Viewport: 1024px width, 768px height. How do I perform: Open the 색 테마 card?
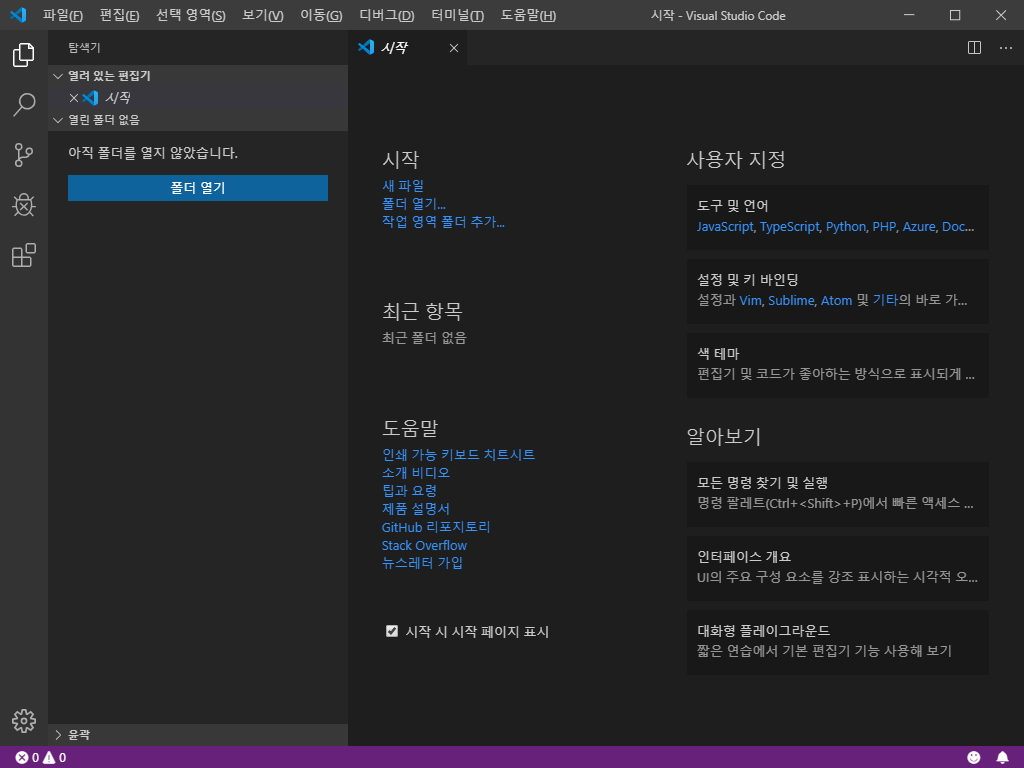[837, 365]
